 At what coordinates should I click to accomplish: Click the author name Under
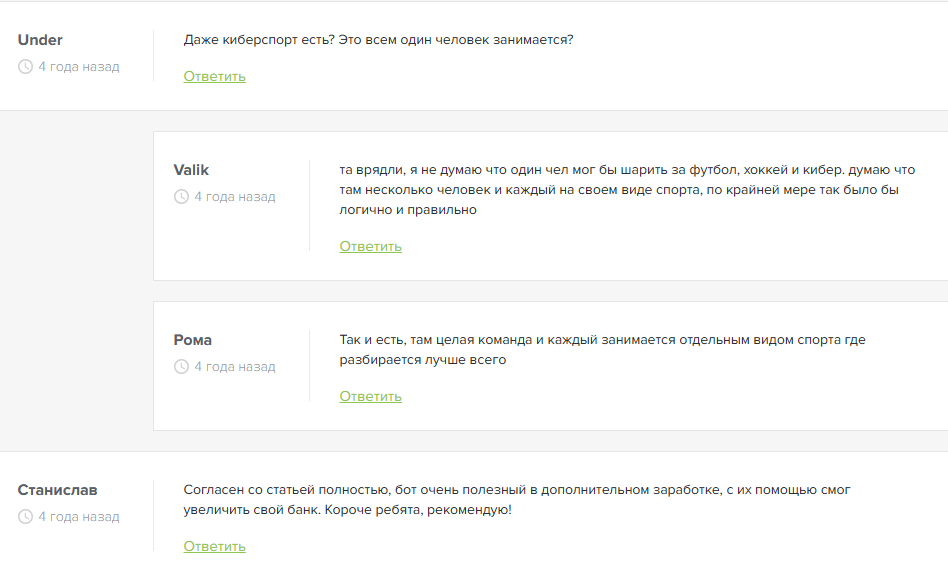tap(40, 40)
